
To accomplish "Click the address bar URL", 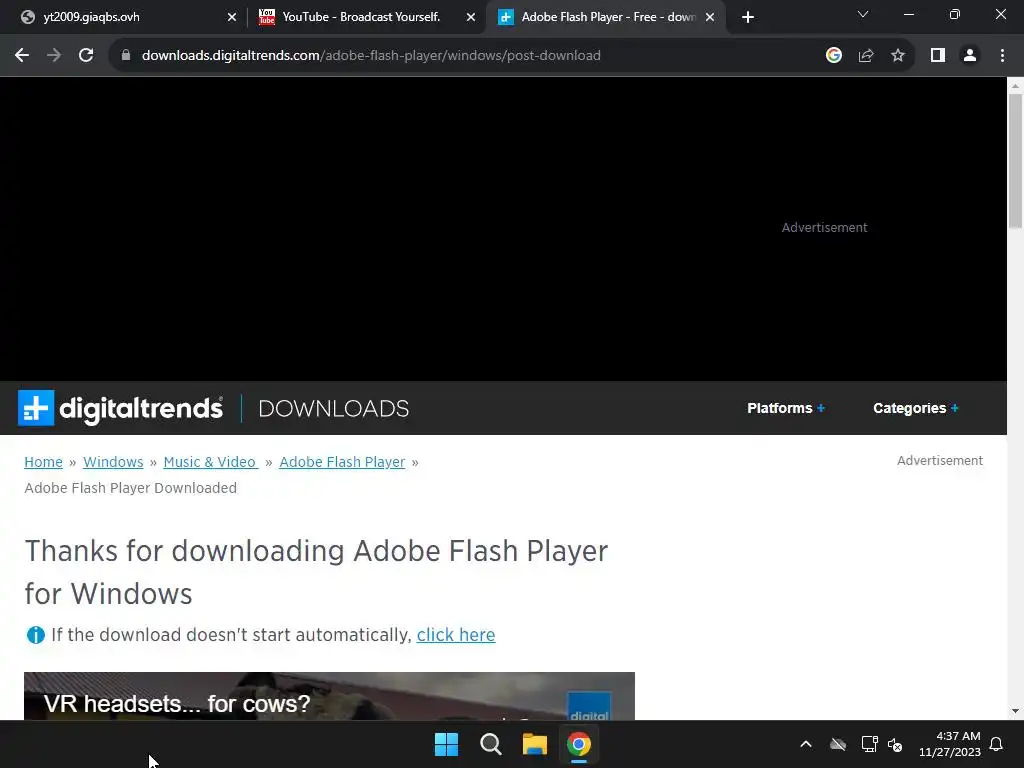I will coord(371,56).
